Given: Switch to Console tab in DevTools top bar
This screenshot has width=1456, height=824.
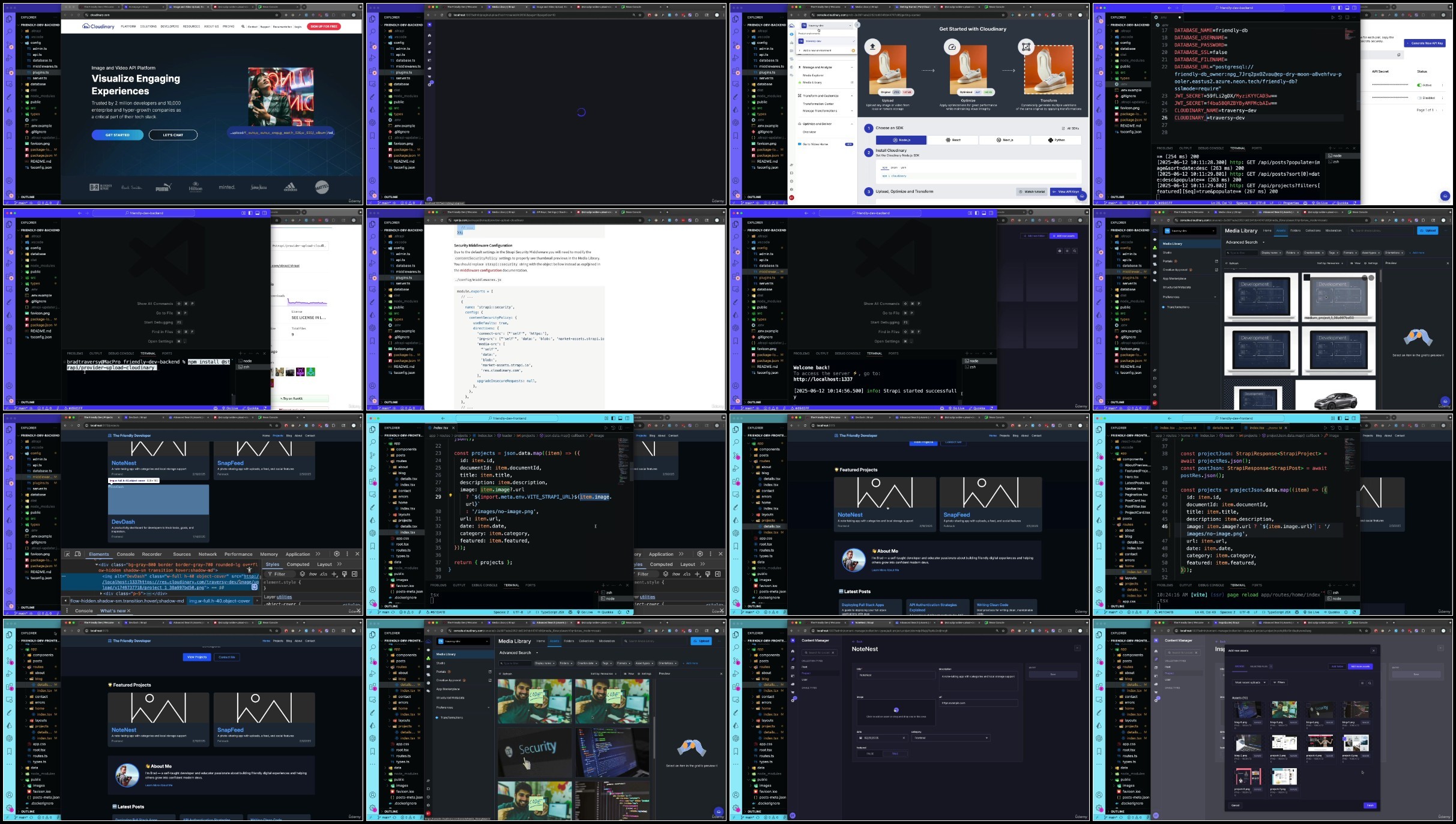Looking at the screenshot, I should (125, 554).
